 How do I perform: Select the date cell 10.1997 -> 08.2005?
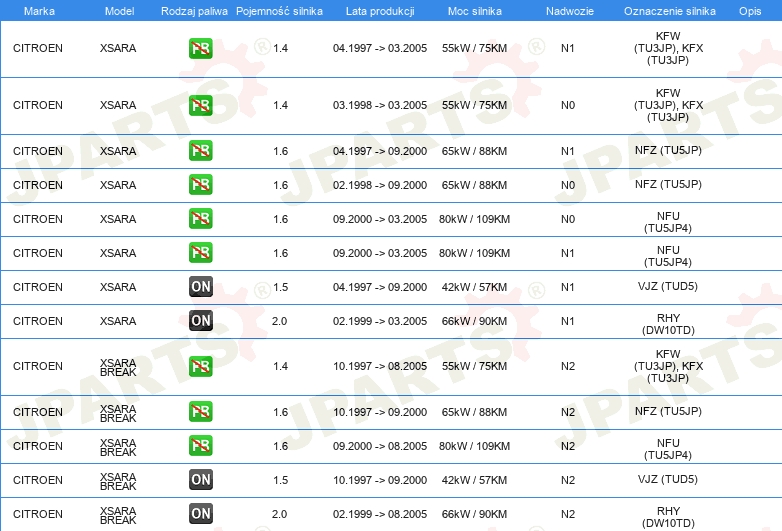pos(380,366)
